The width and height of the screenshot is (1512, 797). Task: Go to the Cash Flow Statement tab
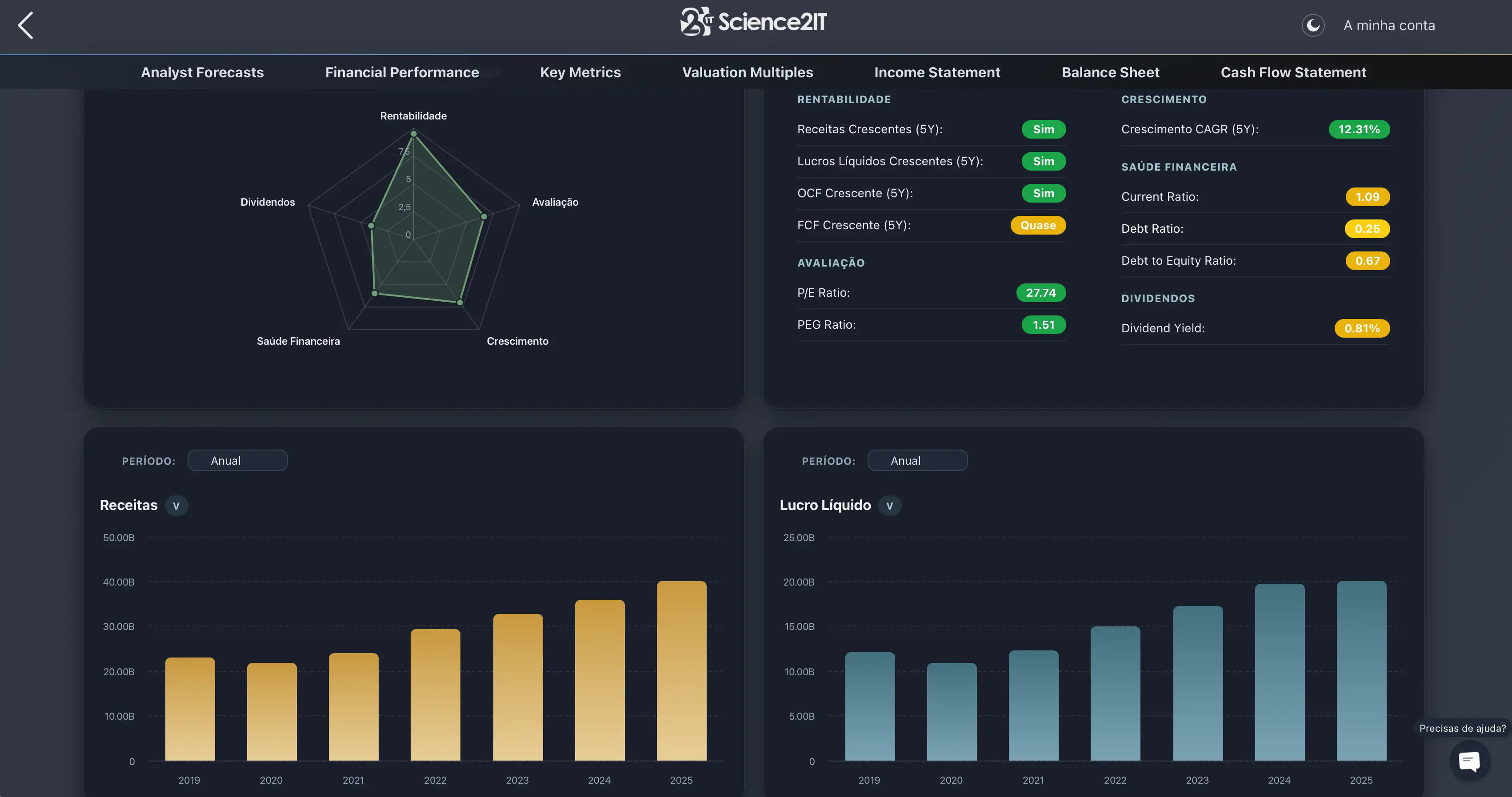tap(1293, 72)
